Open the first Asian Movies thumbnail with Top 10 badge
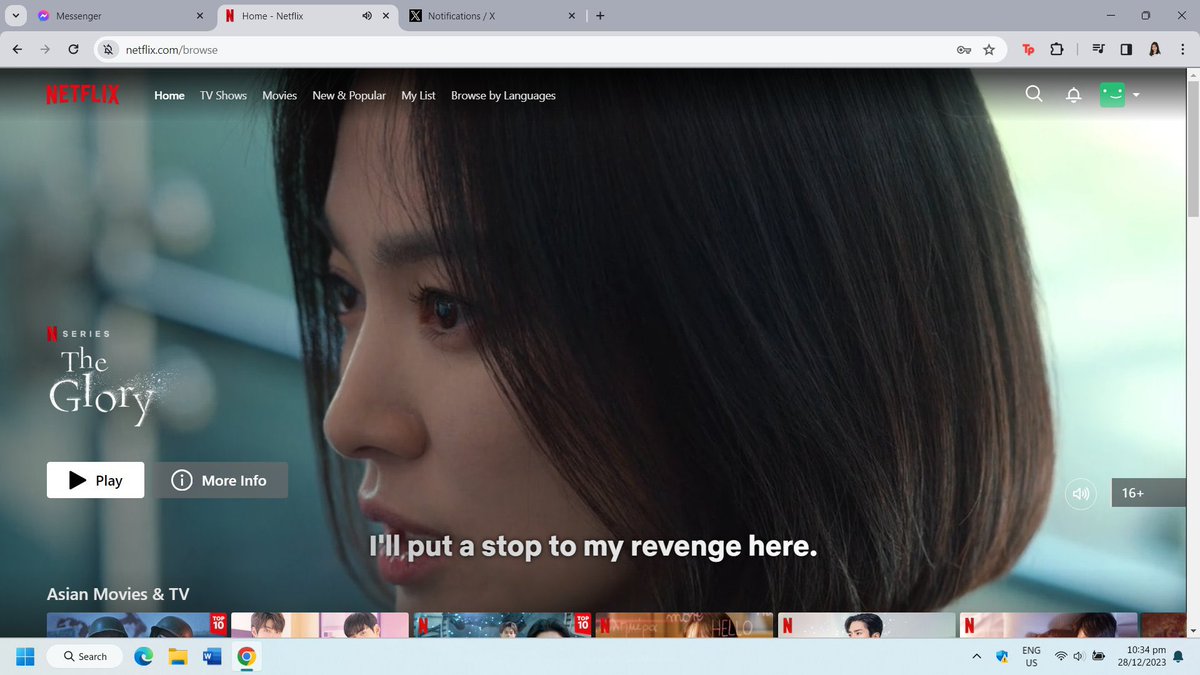Viewport: 1200px width, 675px height. pyautogui.click(x=137, y=625)
